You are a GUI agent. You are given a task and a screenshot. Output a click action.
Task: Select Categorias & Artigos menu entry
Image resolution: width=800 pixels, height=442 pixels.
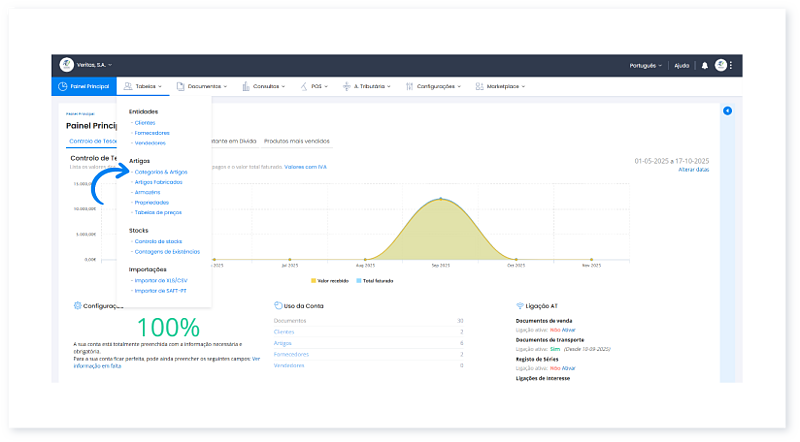(x=160, y=172)
